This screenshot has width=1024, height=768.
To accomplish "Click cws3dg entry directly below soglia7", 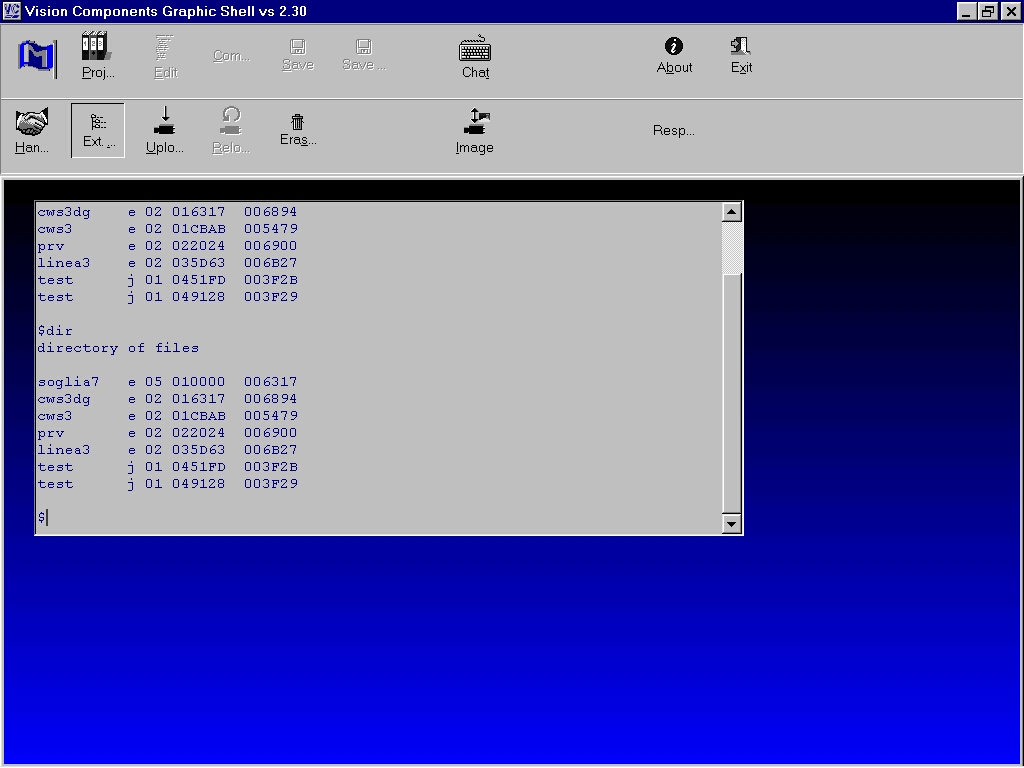I will 64,399.
